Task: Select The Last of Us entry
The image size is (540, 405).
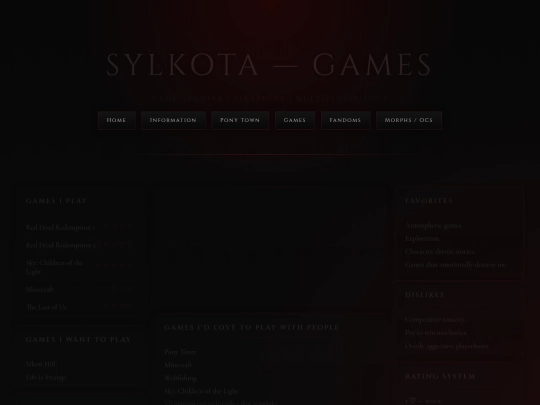Action: point(46,307)
